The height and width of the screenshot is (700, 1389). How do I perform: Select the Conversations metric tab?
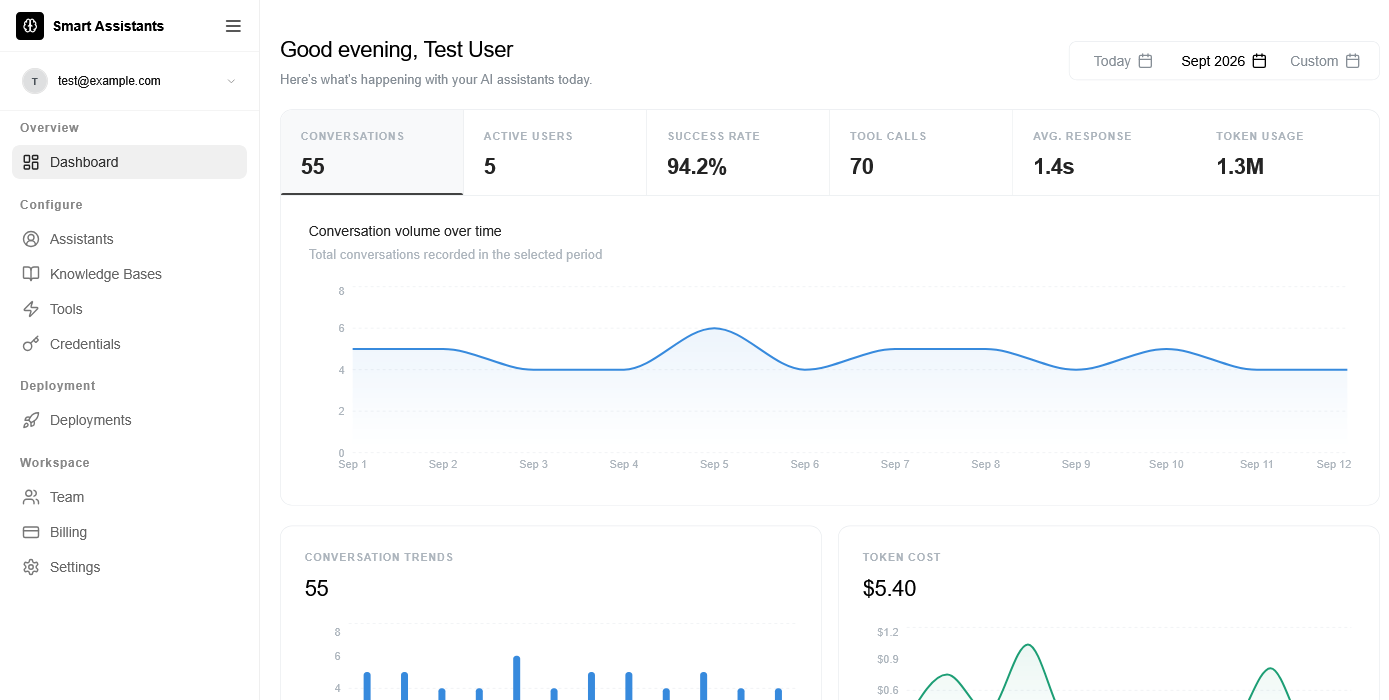click(x=372, y=152)
